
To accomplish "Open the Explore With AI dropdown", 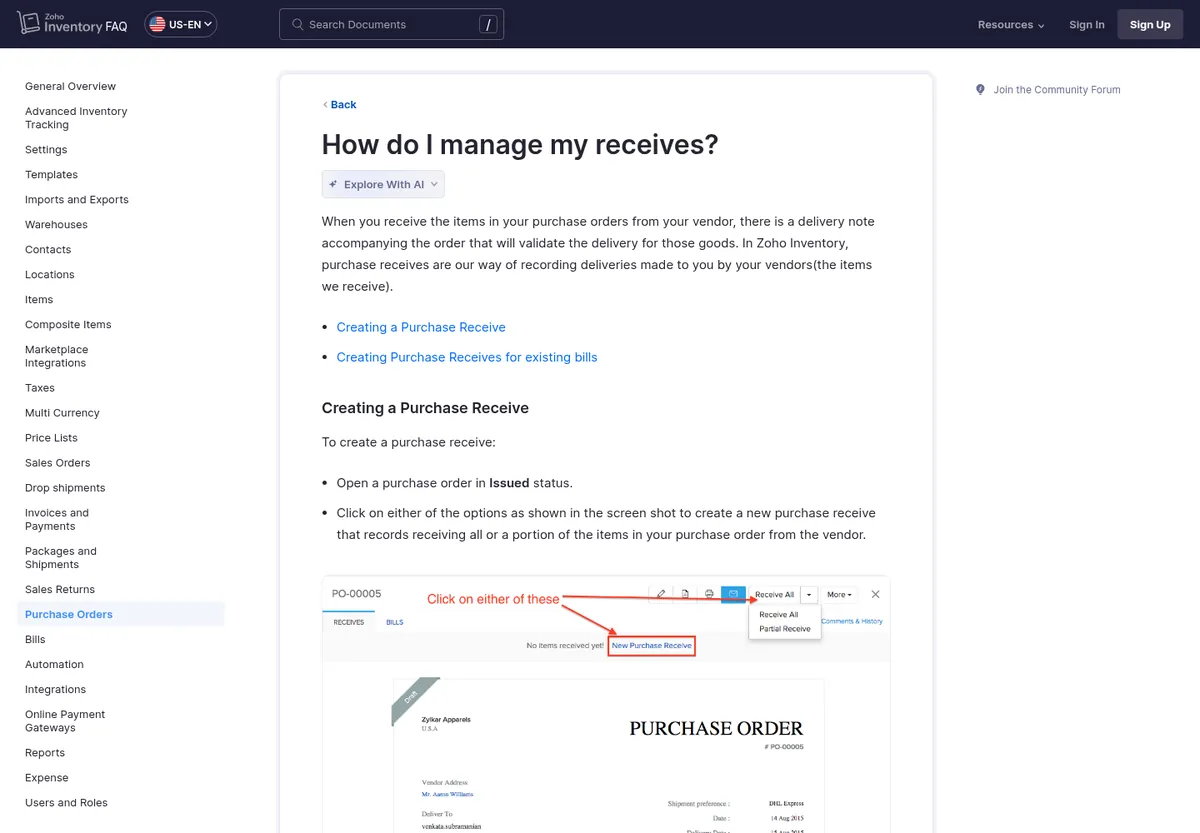I will [383, 184].
